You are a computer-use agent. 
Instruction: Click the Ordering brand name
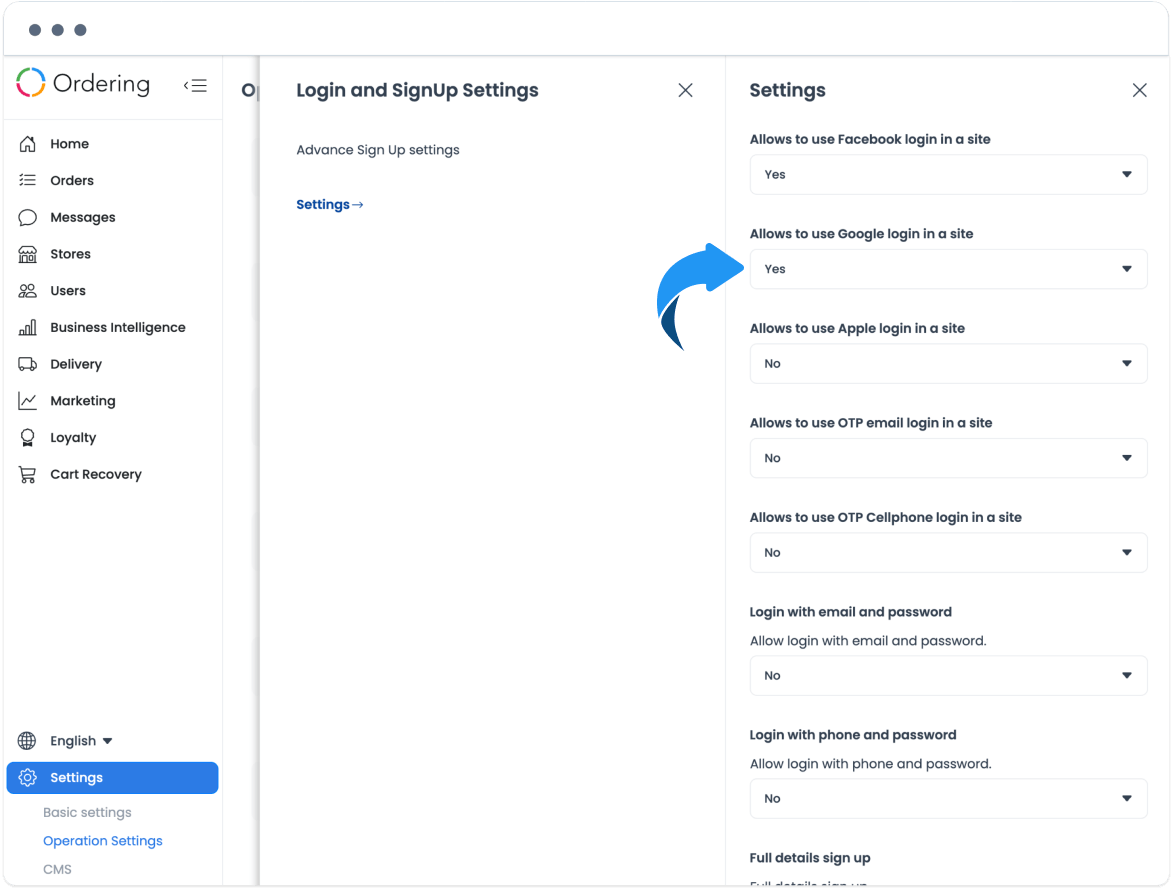(102, 84)
